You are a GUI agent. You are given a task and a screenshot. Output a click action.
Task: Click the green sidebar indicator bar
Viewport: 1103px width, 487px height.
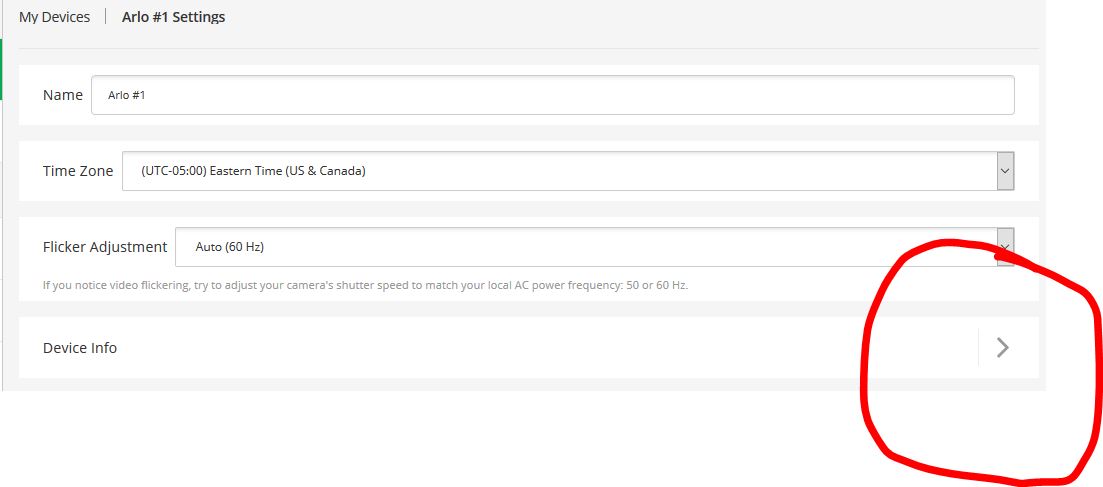1,69
